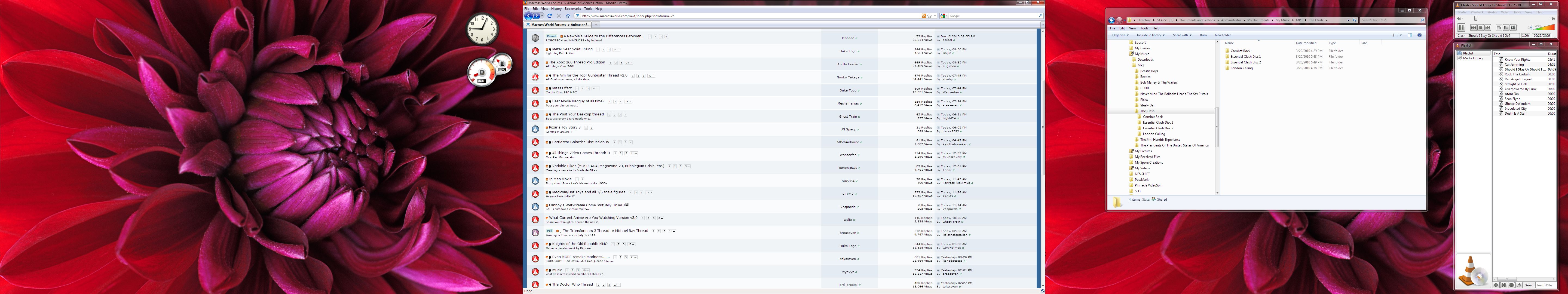Open Firefox back/forward history dropdown
Viewport: 1568px width, 294px height.
coord(542,16)
